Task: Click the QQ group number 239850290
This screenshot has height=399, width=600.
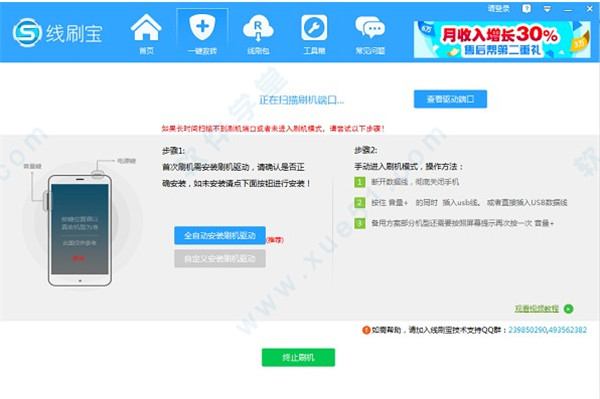Action: pyautogui.click(x=527, y=330)
